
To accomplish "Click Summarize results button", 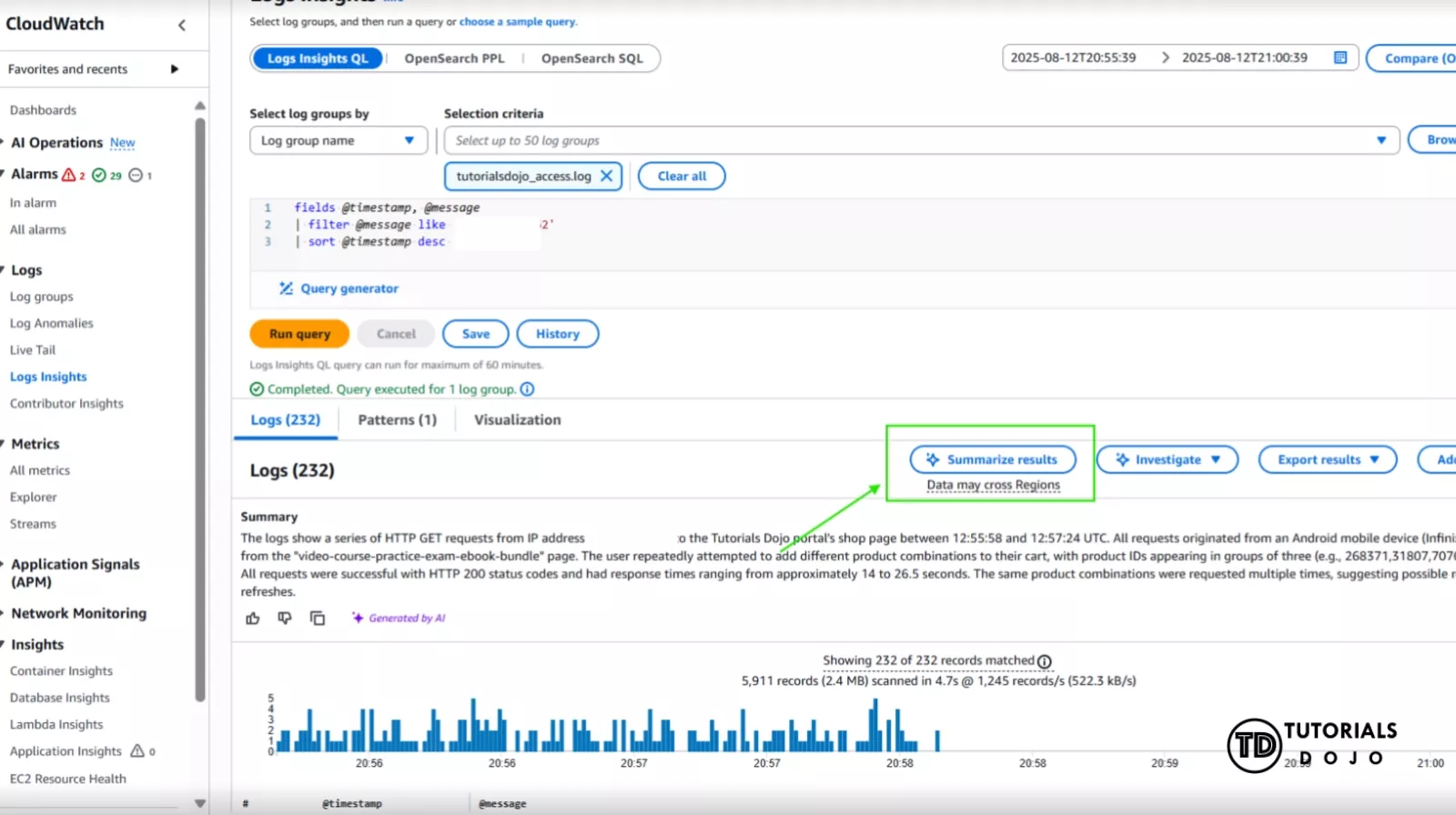I will 993,459.
